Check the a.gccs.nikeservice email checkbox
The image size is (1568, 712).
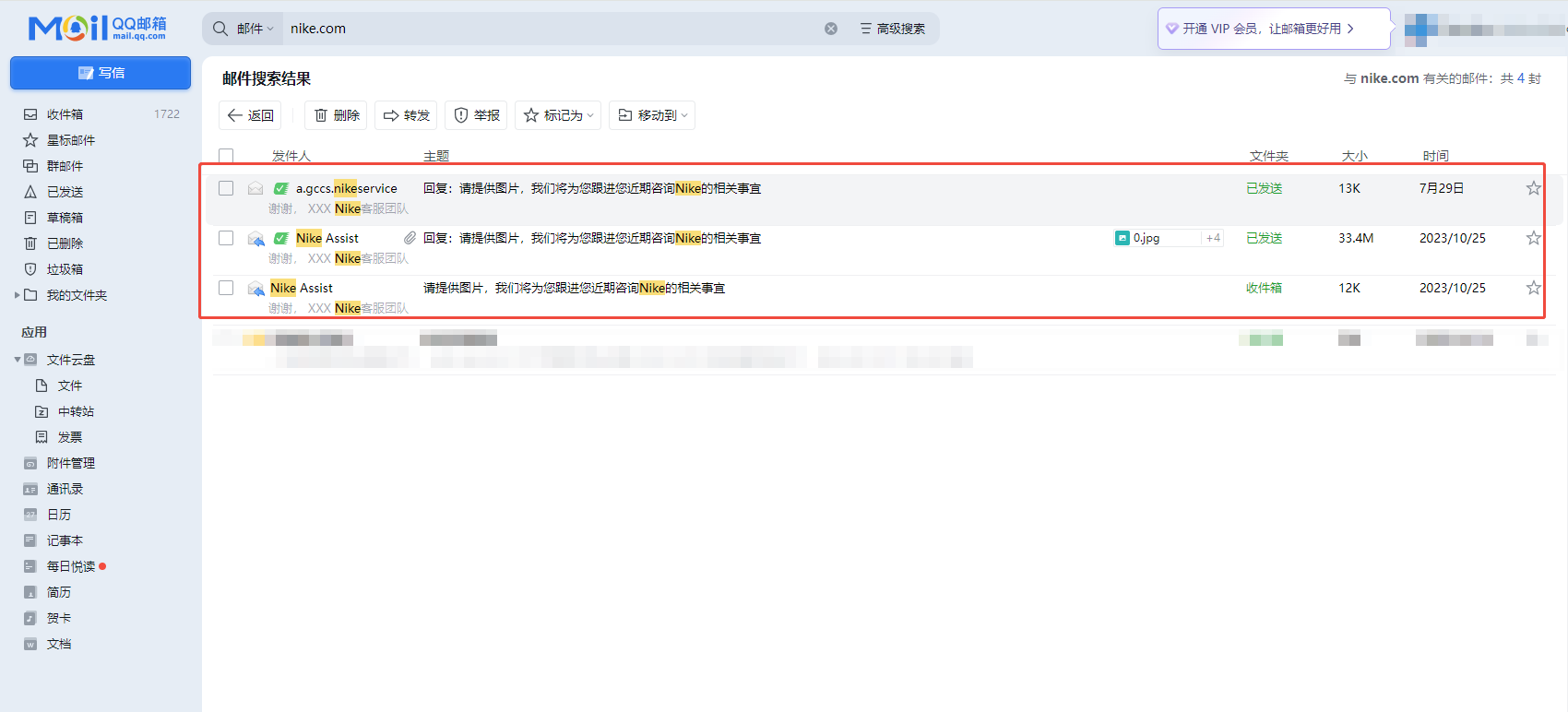[x=226, y=188]
